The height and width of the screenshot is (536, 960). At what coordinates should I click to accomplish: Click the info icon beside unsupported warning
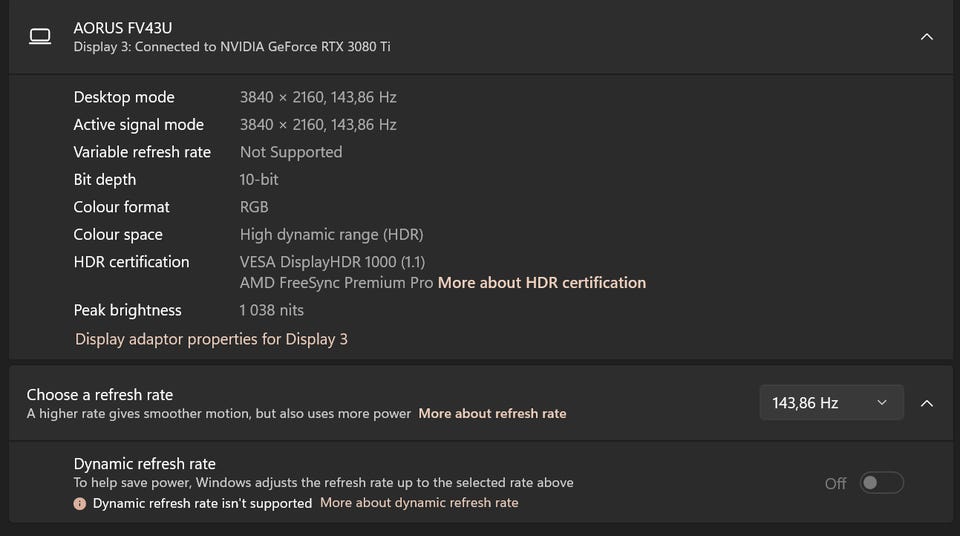(80, 503)
